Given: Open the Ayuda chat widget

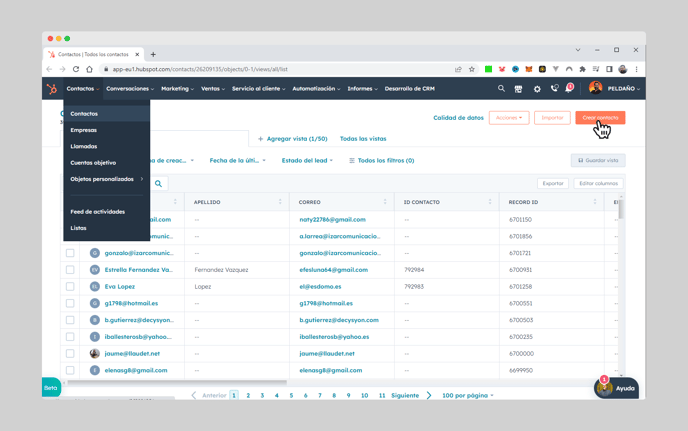Looking at the screenshot, I should click(x=616, y=388).
